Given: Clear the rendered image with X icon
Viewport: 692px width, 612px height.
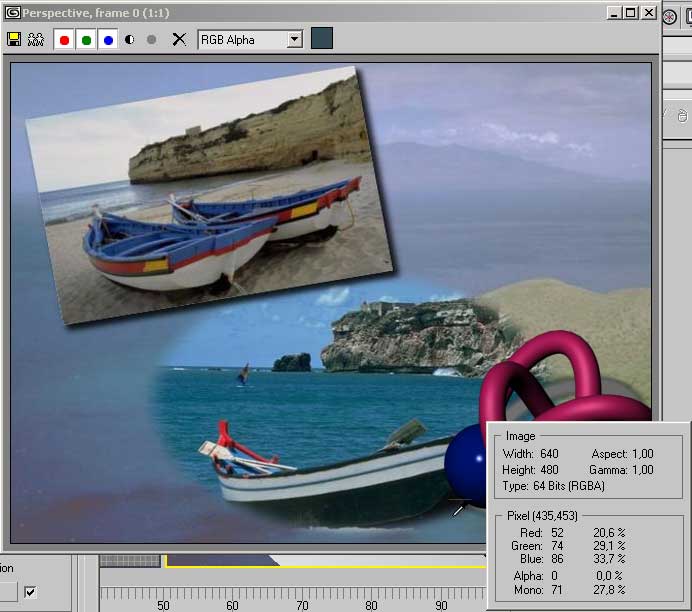Looking at the screenshot, I should (179, 40).
